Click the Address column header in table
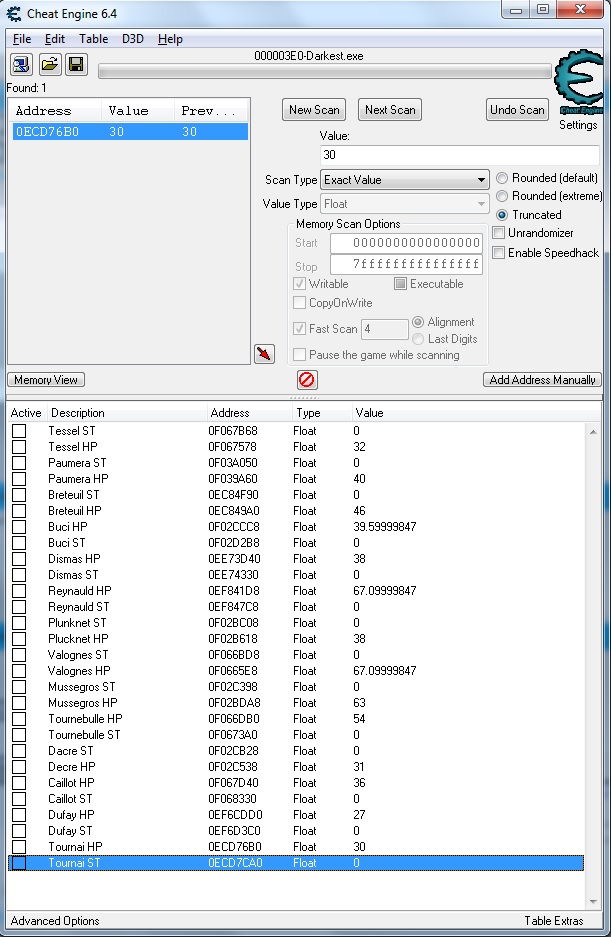612x937 pixels. 248,413
